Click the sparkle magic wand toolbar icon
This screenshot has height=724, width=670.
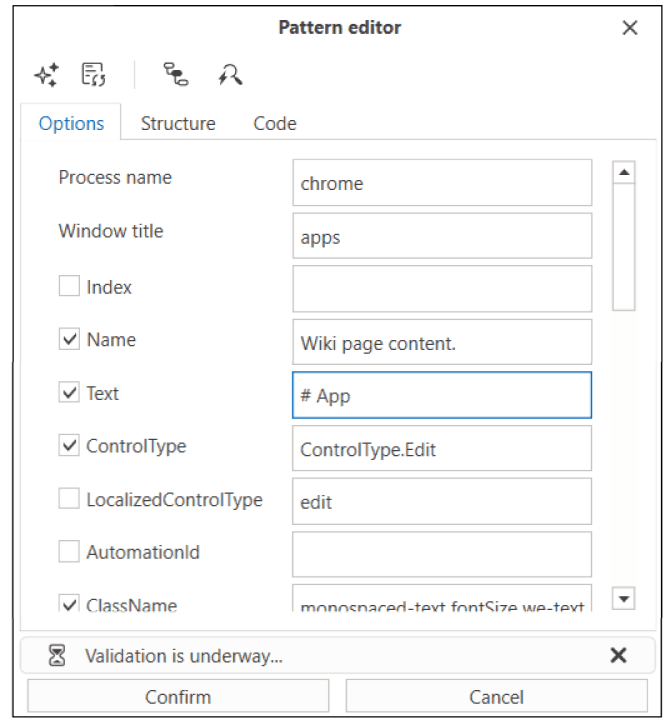[46, 75]
